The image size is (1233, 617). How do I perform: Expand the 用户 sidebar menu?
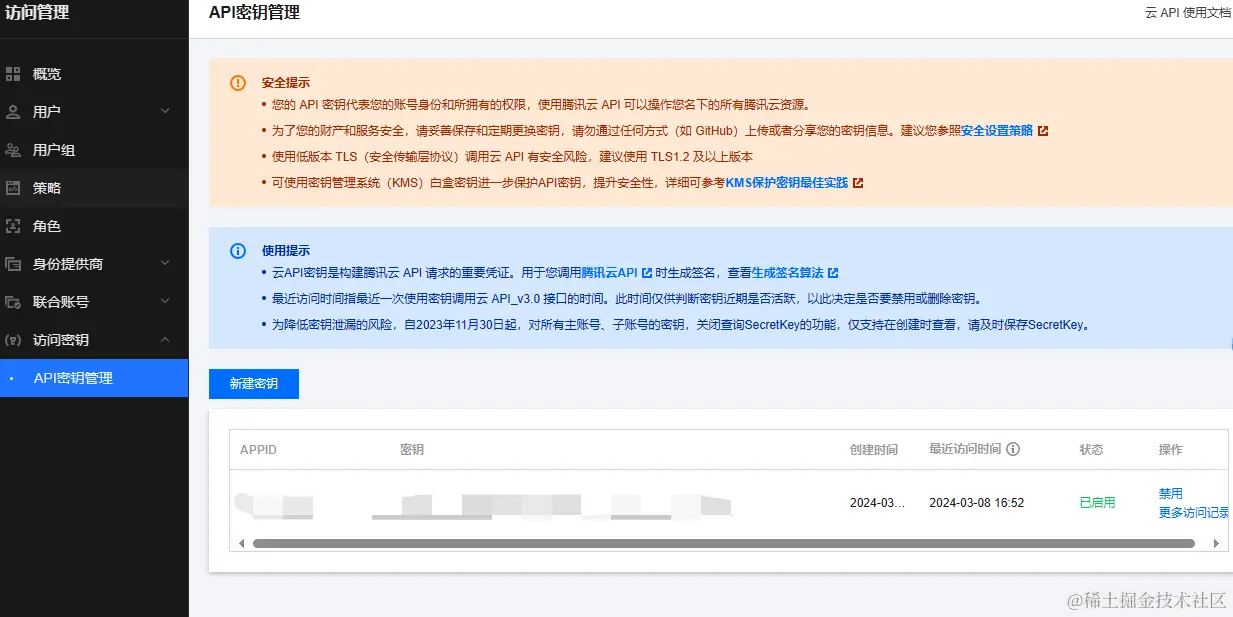(x=165, y=112)
